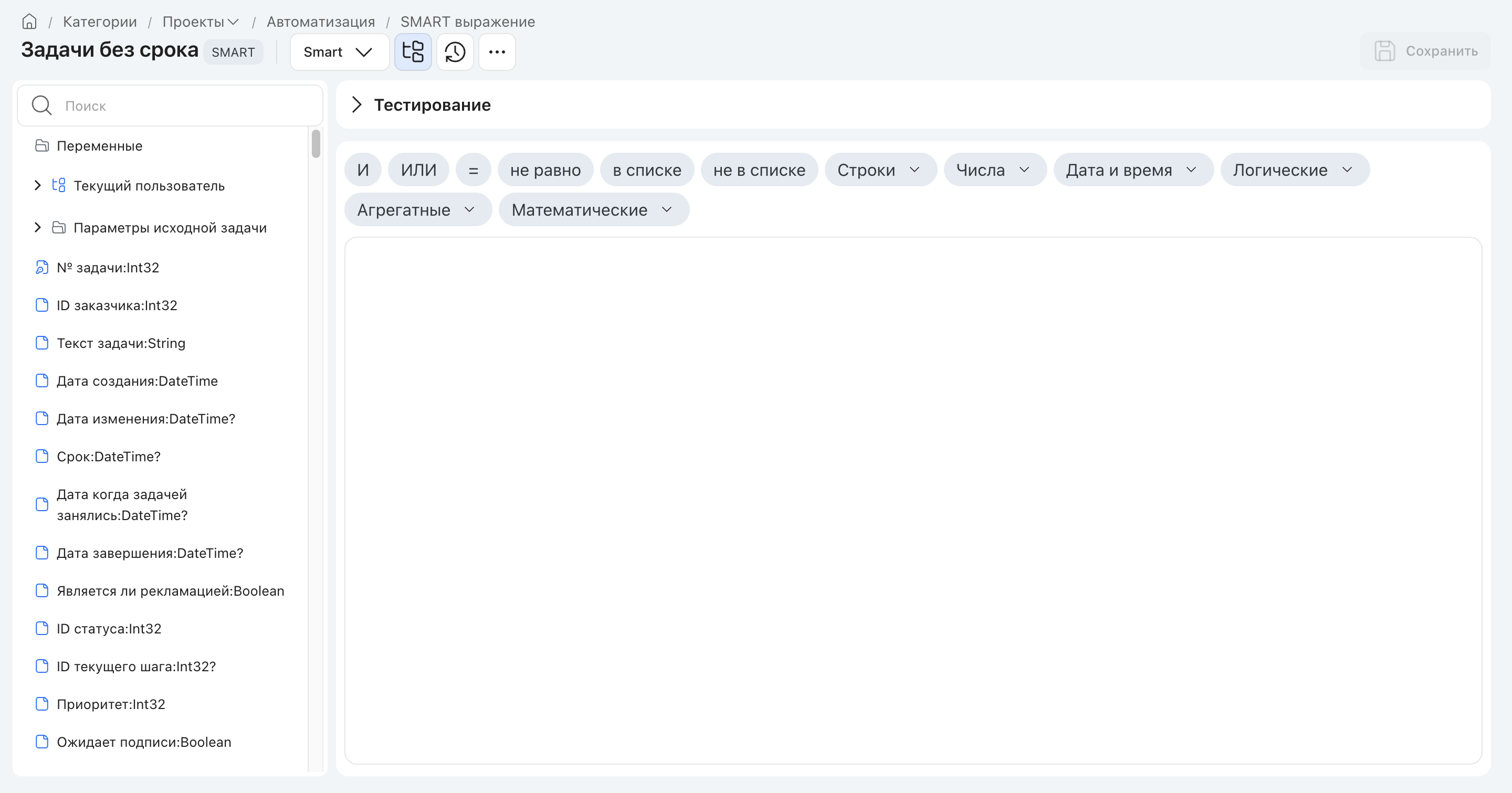Select Приоритет:Int32 variable

click(111, 704)
